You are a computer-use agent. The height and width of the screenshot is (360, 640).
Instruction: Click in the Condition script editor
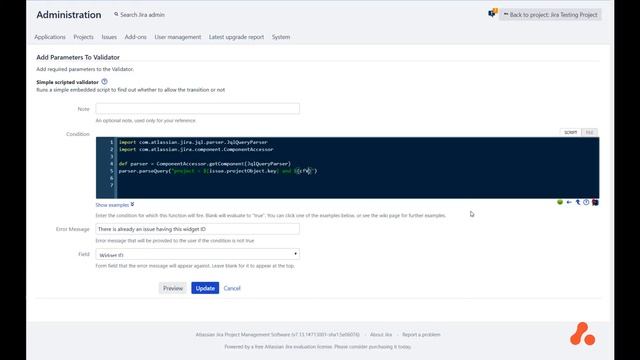pyautogui.click(x=348, y=168)
